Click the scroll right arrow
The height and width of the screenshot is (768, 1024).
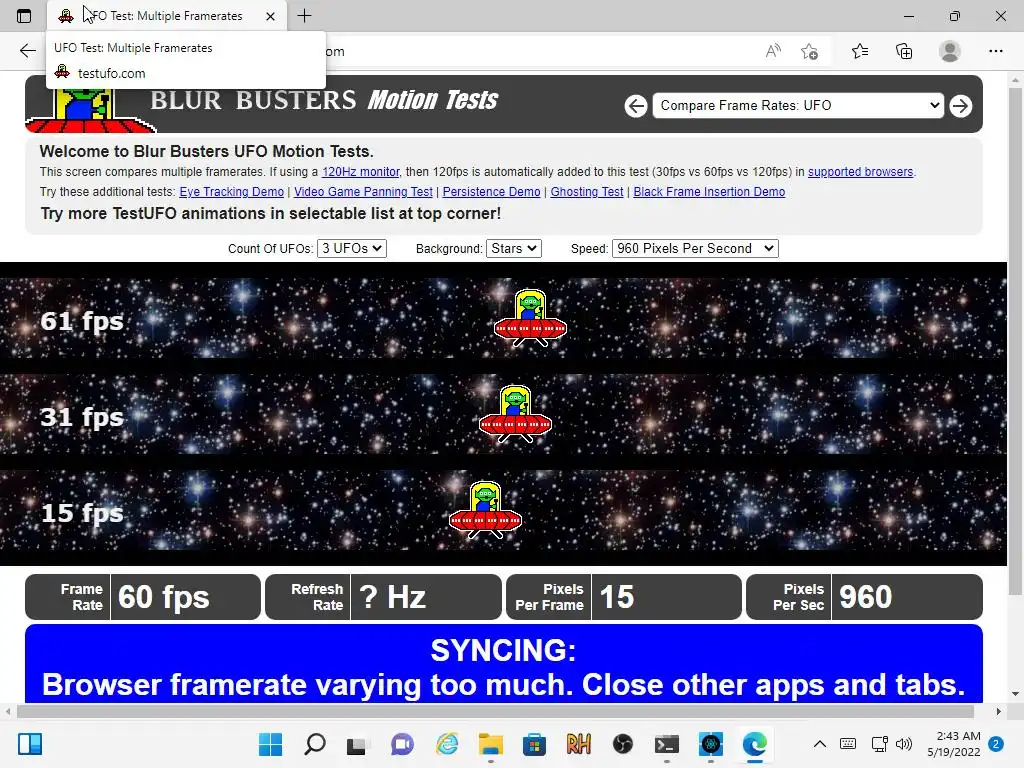tap(999, 711)
